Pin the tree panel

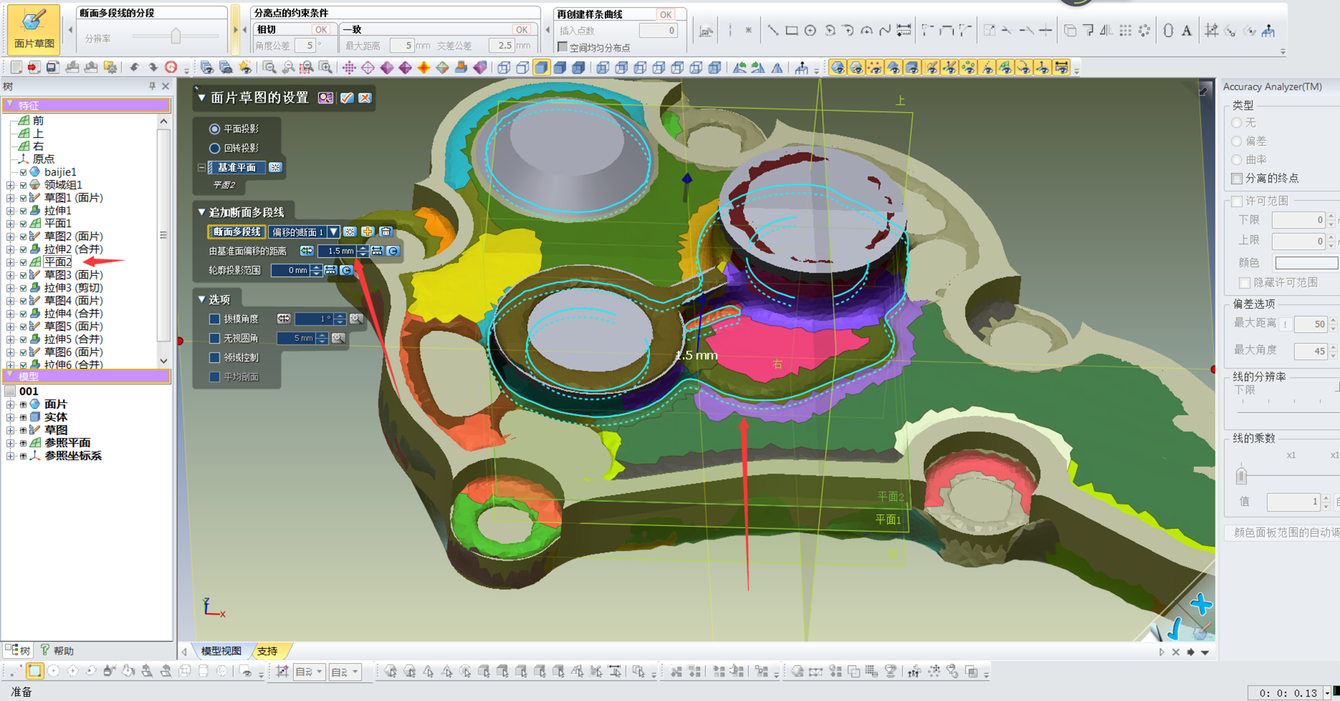tap(153, 87)
